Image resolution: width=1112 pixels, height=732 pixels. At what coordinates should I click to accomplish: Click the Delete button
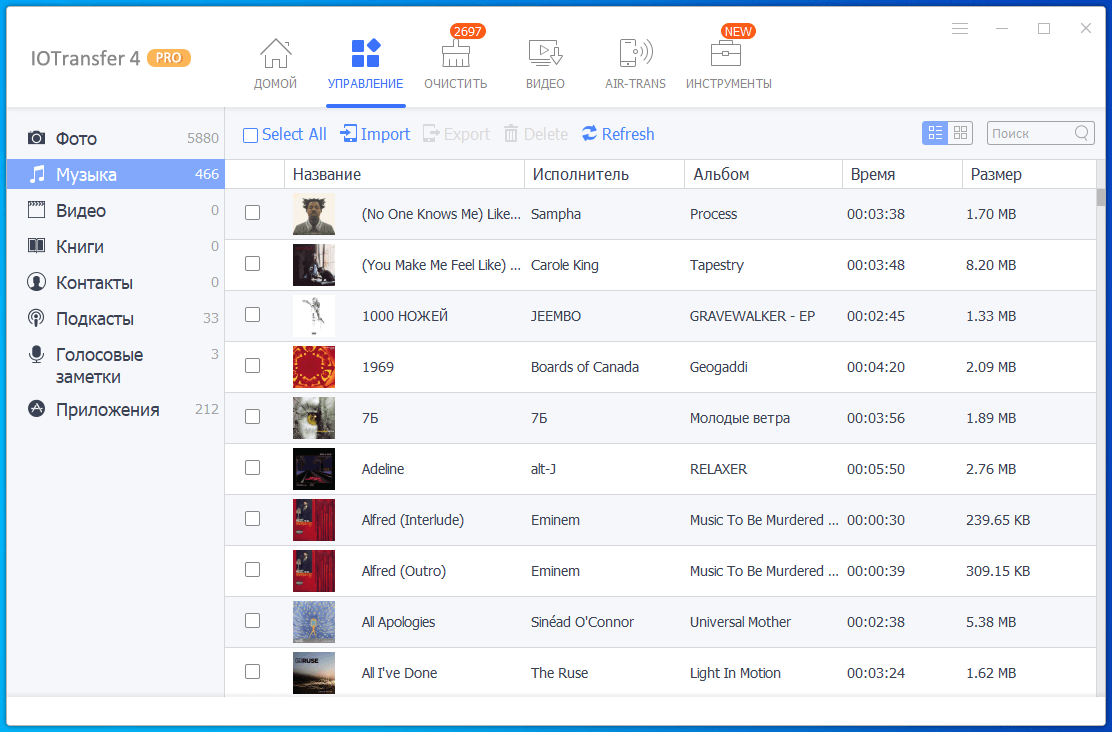pos(535,134)
